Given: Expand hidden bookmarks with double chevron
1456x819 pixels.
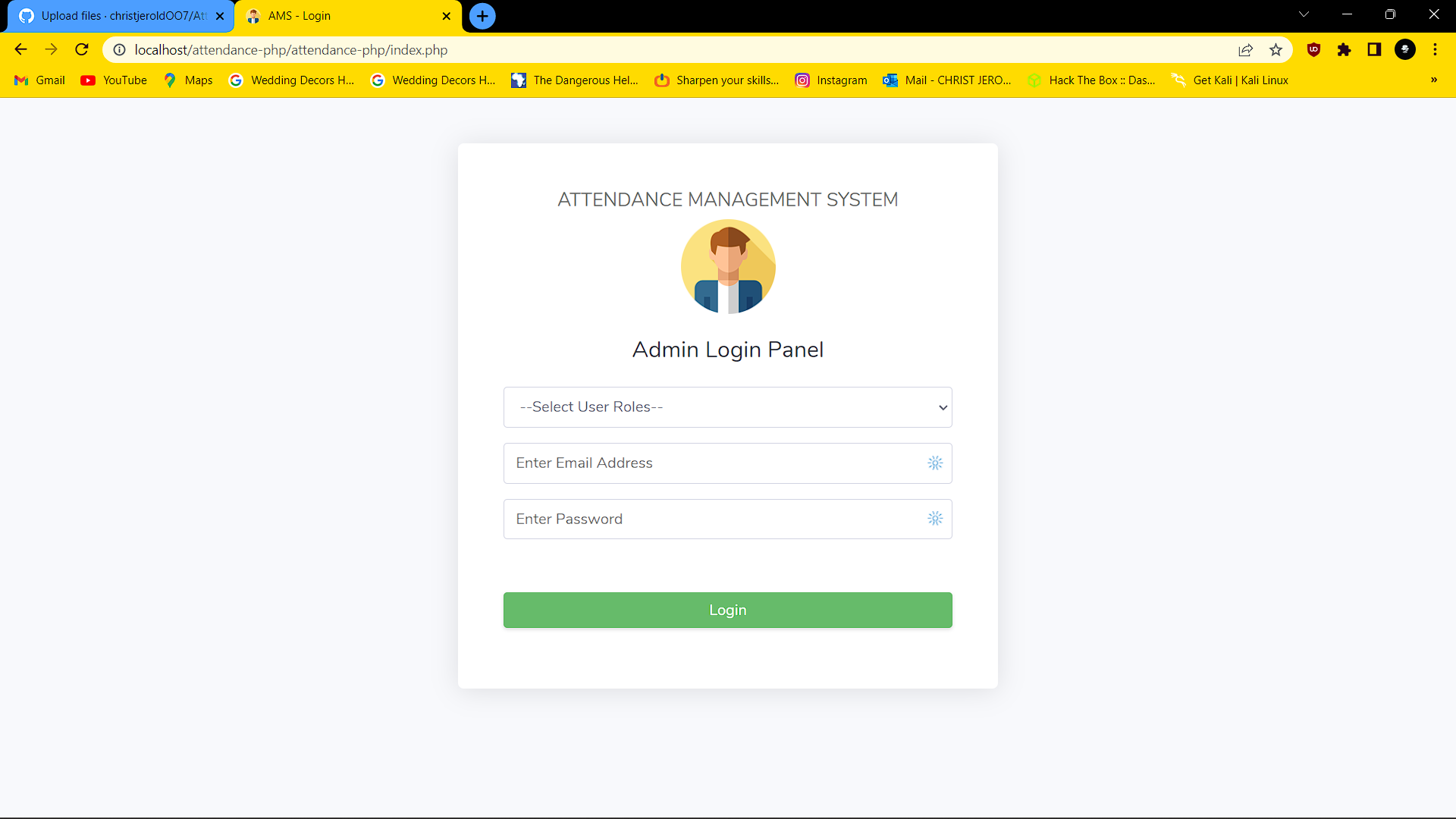Looking at the screenshot, I should coord(1432,80).
